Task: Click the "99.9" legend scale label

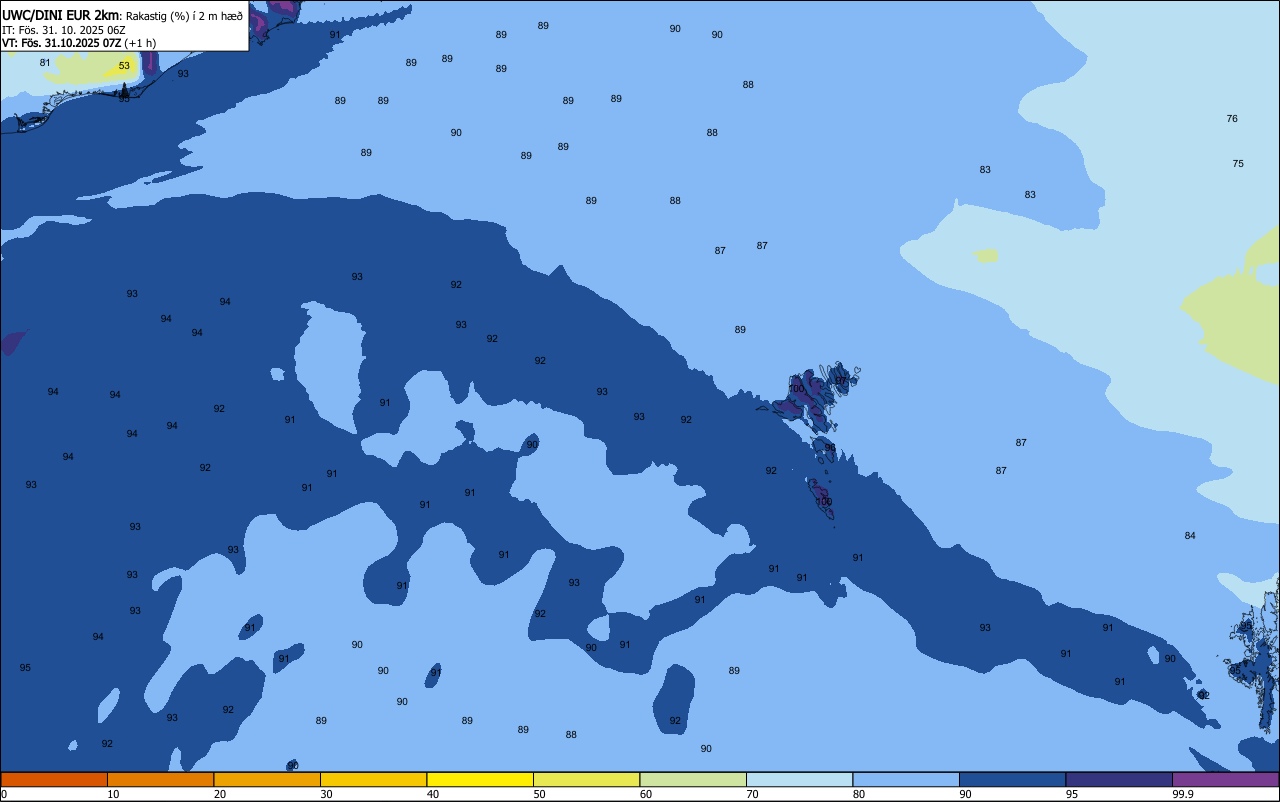Action: point(1182,794)
